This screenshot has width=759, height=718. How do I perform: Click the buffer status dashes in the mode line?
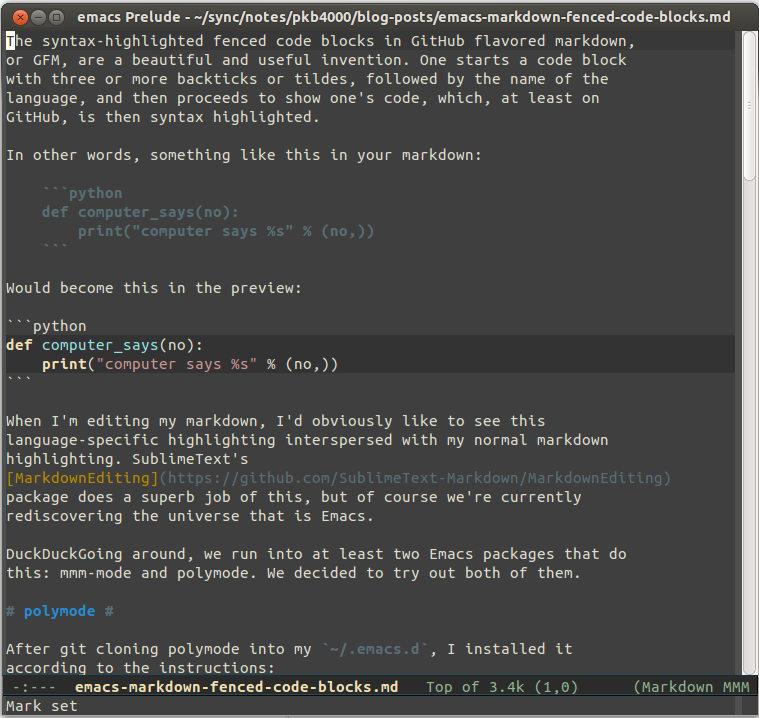(x=33, y=687)
